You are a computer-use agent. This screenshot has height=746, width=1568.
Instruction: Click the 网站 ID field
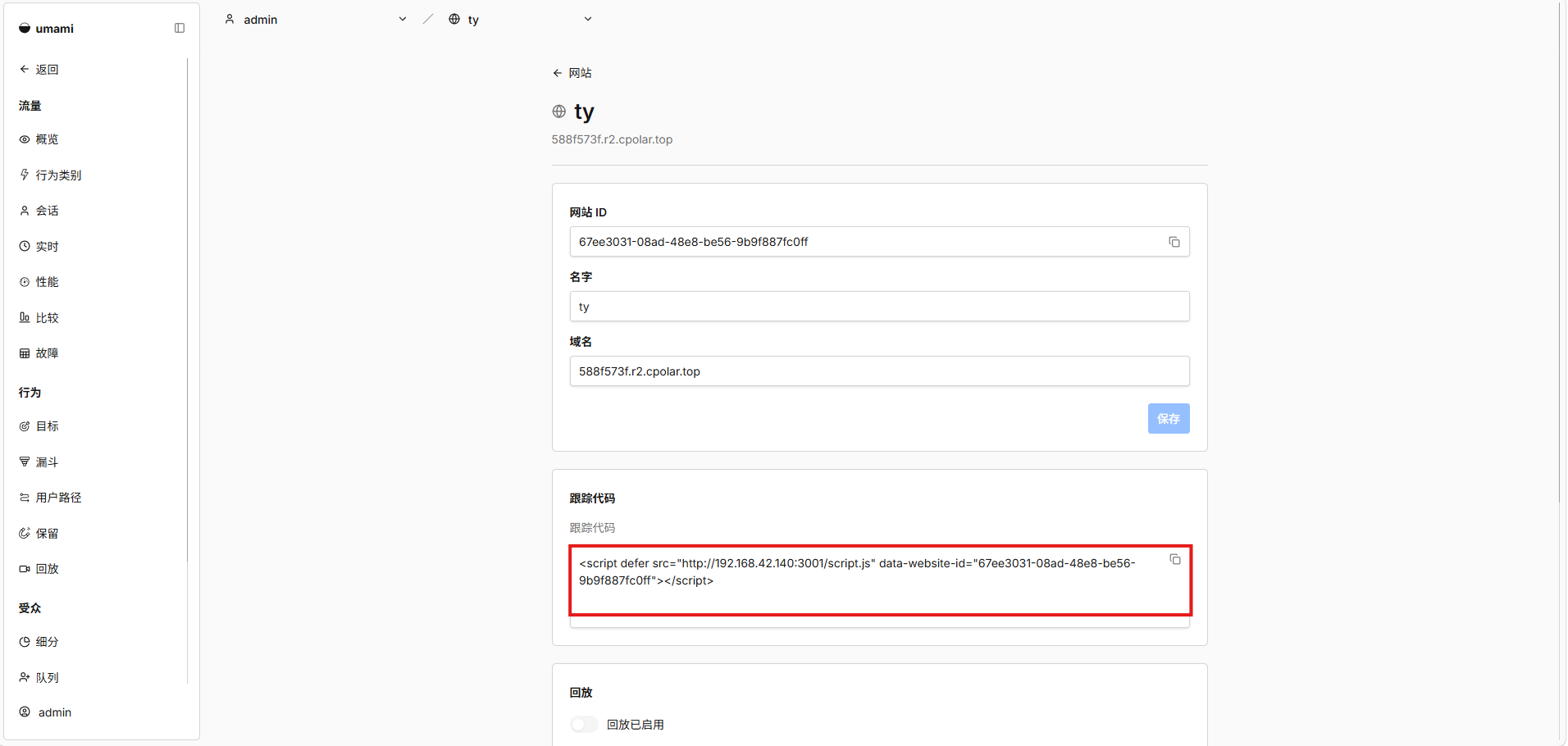click(879, 242)
